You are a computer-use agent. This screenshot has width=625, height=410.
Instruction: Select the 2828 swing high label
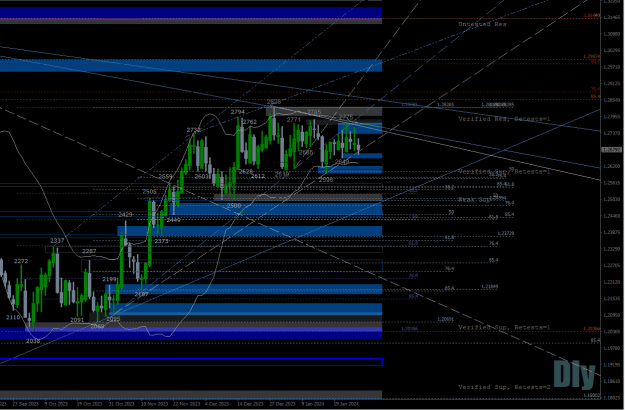[x=273, y=102]
